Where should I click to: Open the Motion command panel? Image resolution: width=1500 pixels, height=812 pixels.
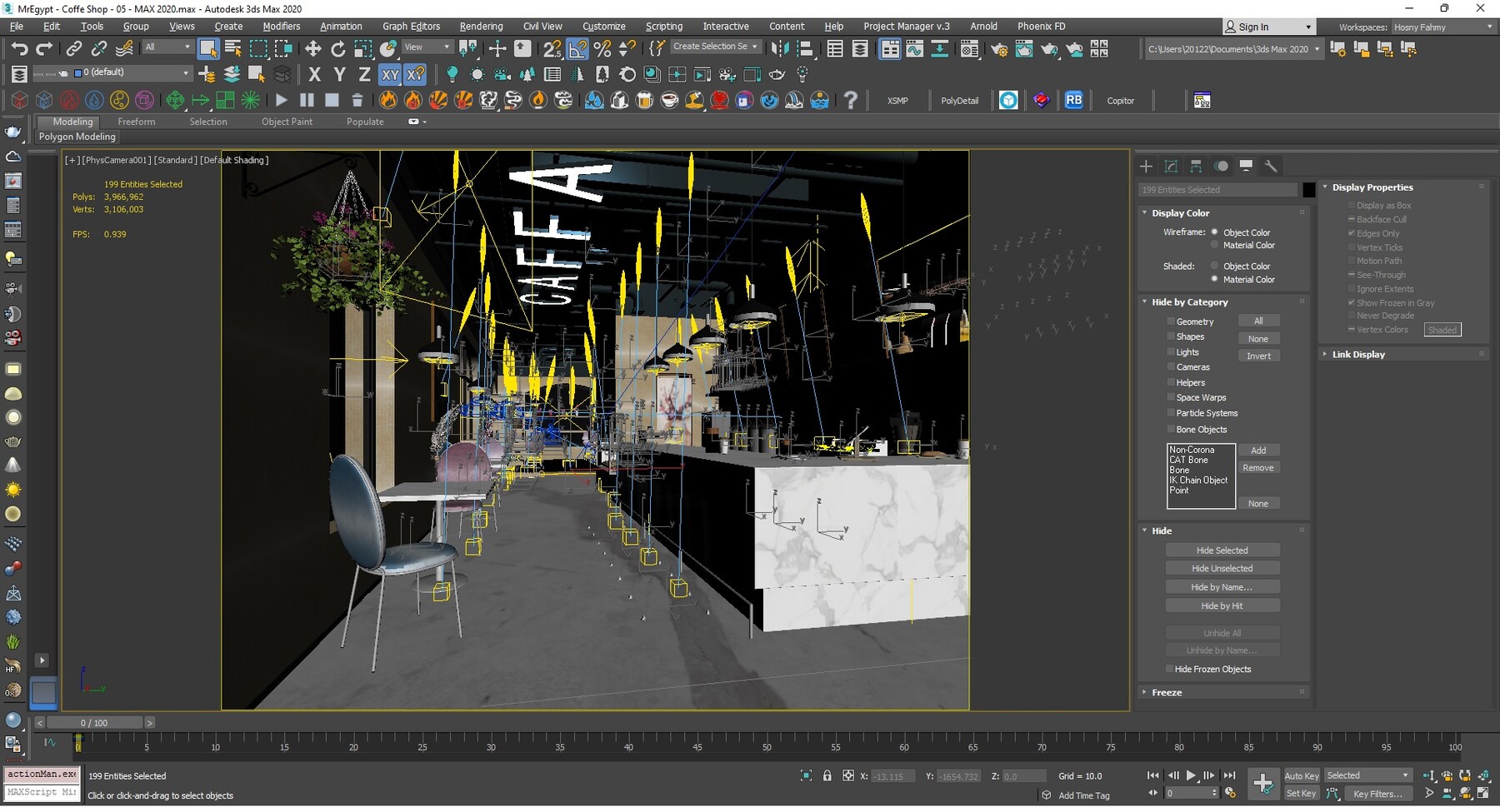click(x=1222, y=166)
